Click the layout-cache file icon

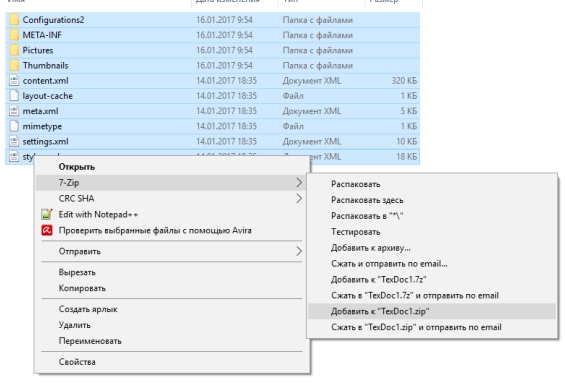[14, 95]
